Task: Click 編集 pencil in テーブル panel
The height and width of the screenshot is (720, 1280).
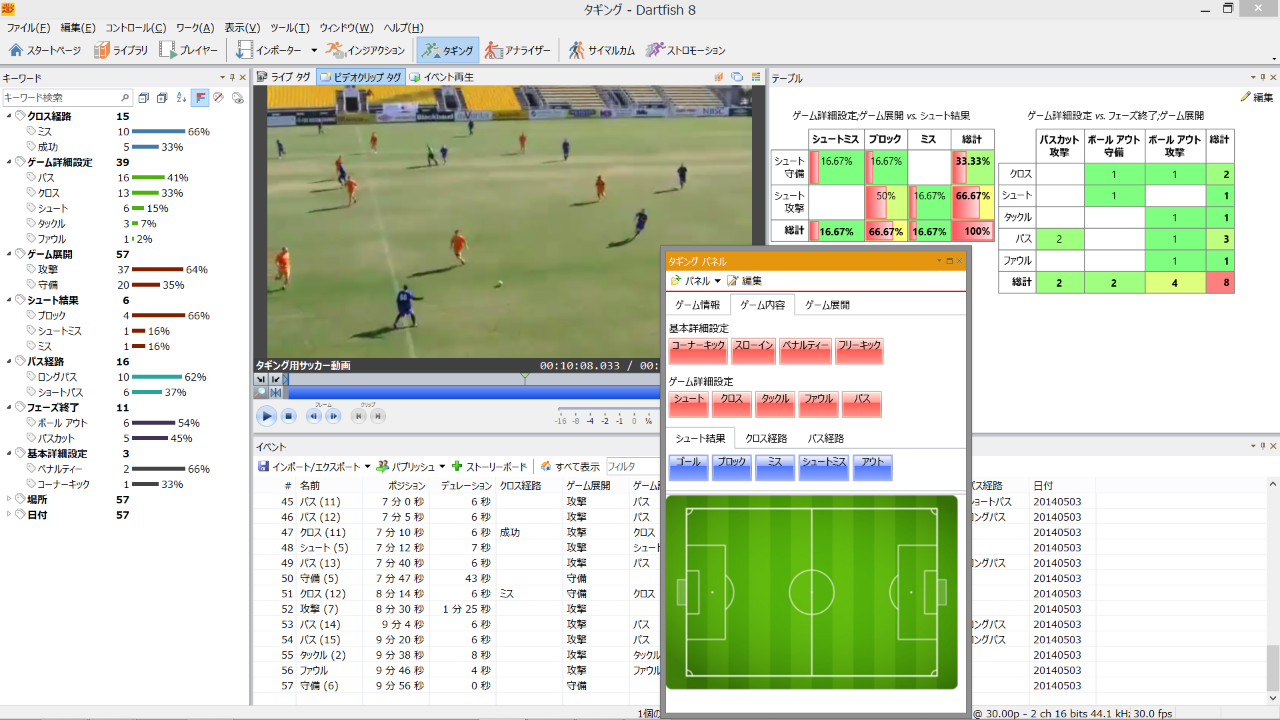Action: click(1256, 97)
